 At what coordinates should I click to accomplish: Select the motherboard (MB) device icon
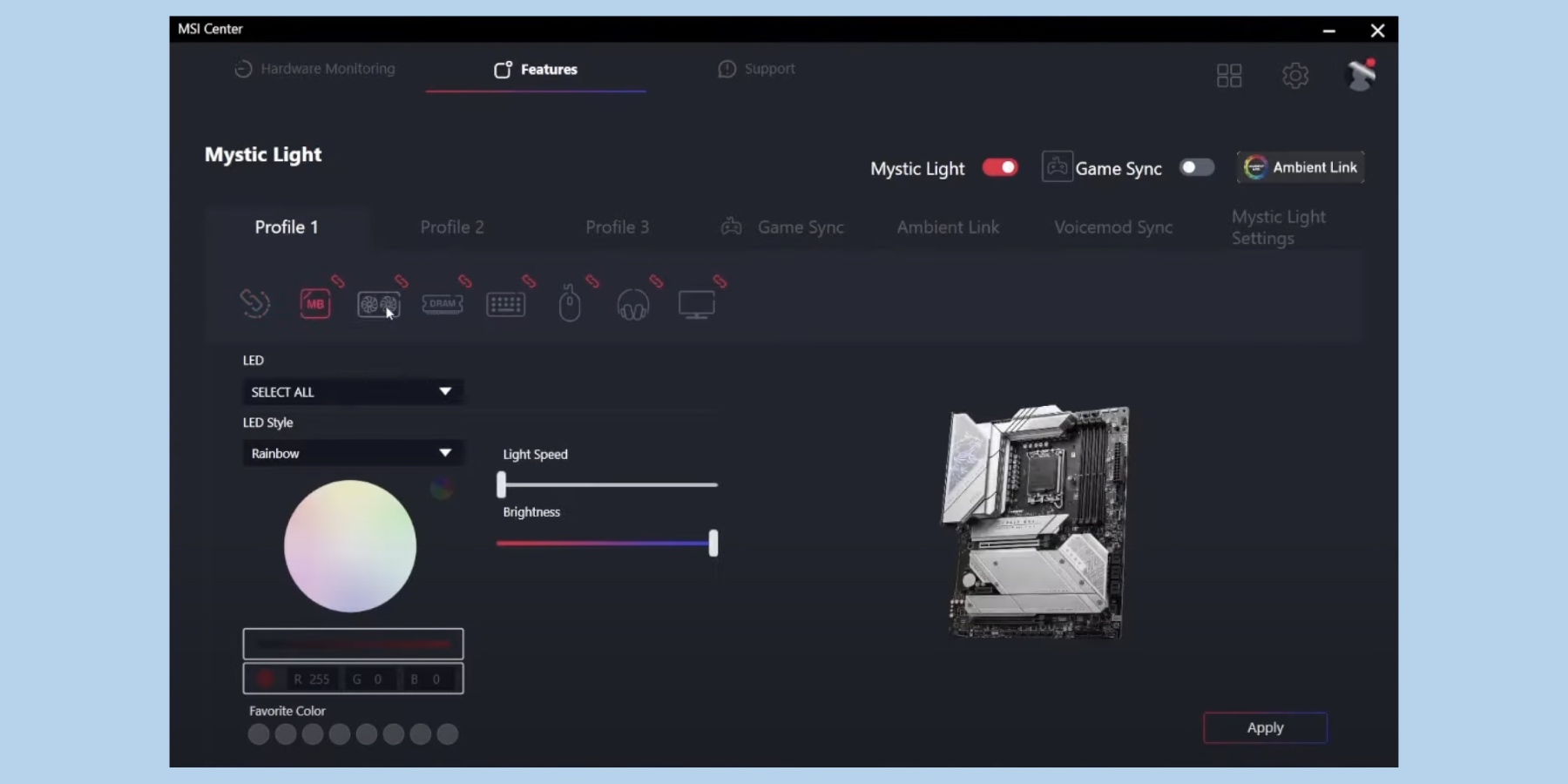(x=314, y=304)
